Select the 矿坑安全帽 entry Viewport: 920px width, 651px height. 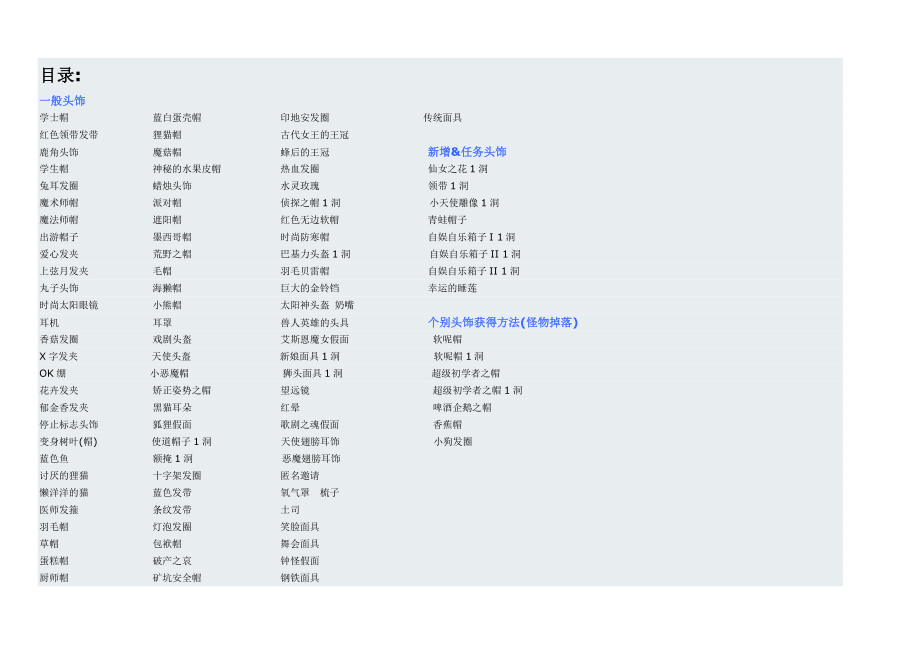[177, 578]
